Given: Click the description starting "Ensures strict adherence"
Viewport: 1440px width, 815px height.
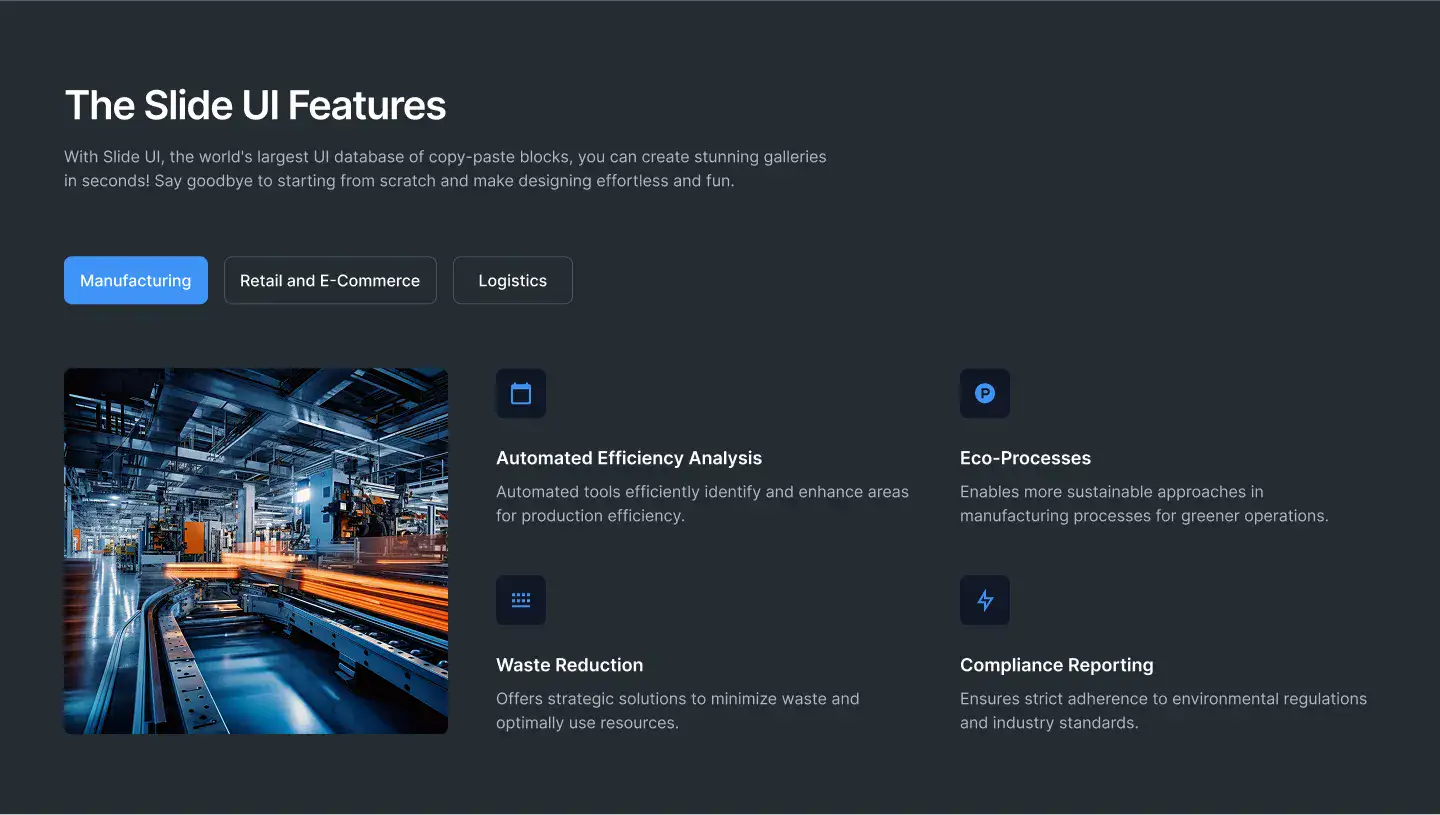Looking at the screenshot, I should pyautogui.click(x=1163, y=711).
